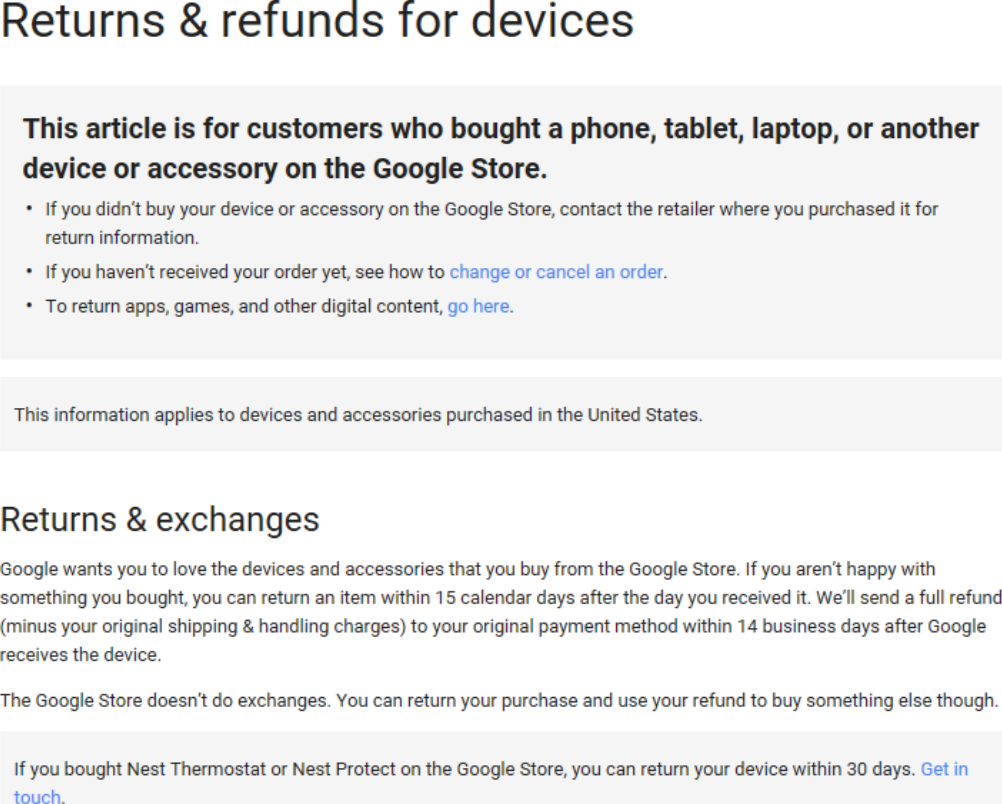The height and width of the screenshot is (804, 1002).
Task: Click the United States availability notice
Action: [358, 415]
